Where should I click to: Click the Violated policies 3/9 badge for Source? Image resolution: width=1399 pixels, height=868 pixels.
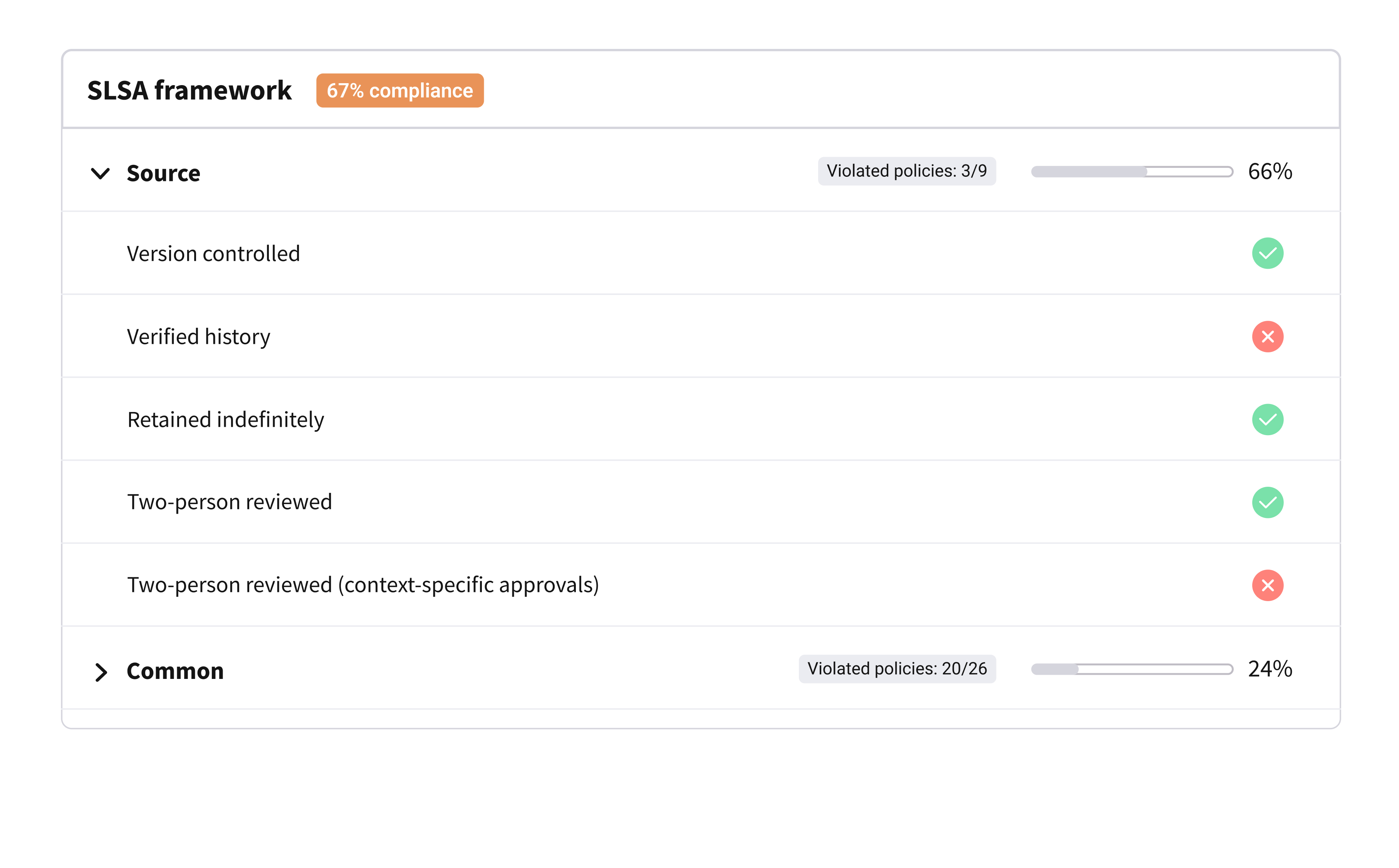coord(907,171)
